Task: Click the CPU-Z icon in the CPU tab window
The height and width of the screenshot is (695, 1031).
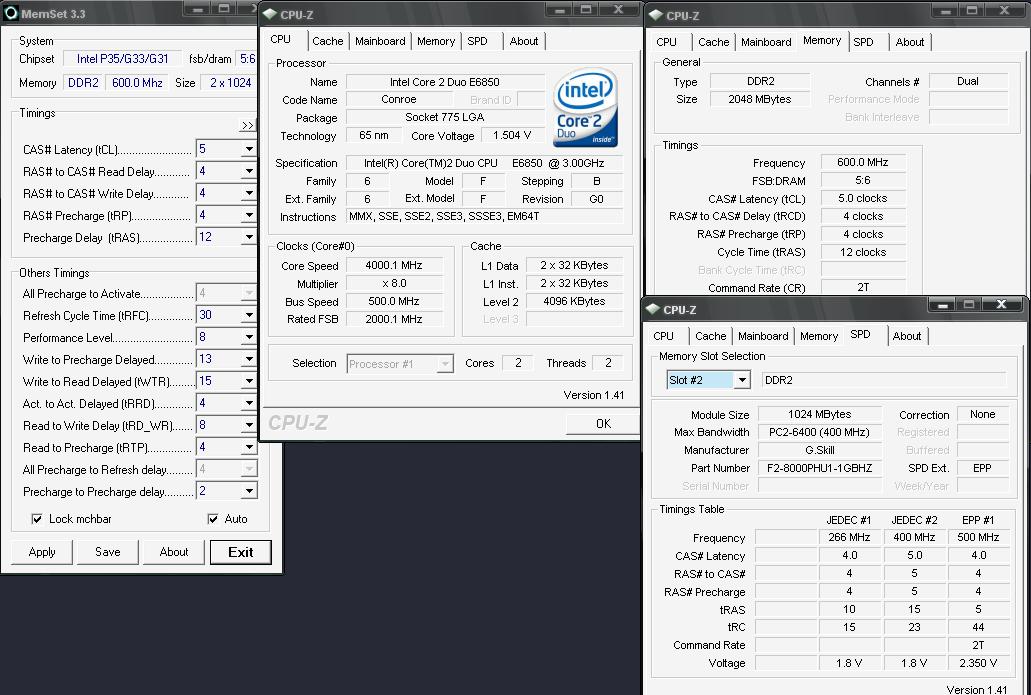Action: (x=270, y=13)
